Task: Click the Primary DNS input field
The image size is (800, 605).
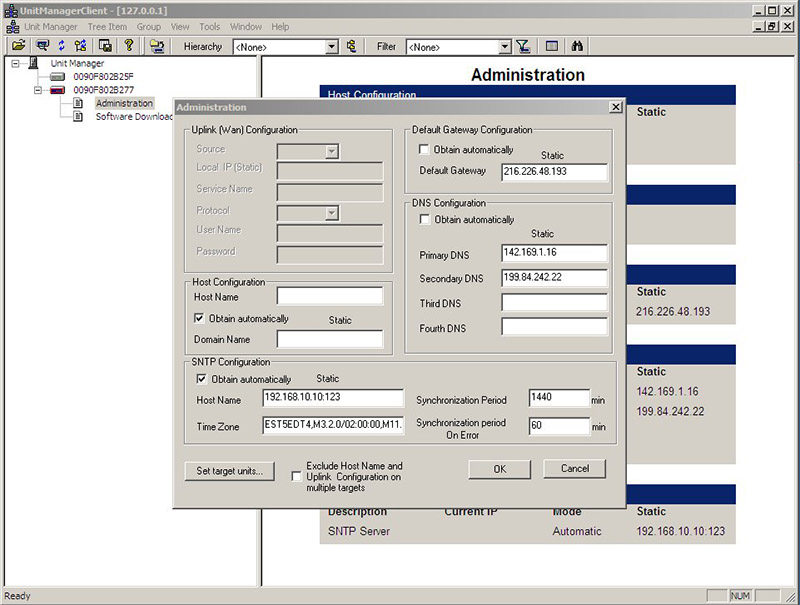Action: (555, 253)
